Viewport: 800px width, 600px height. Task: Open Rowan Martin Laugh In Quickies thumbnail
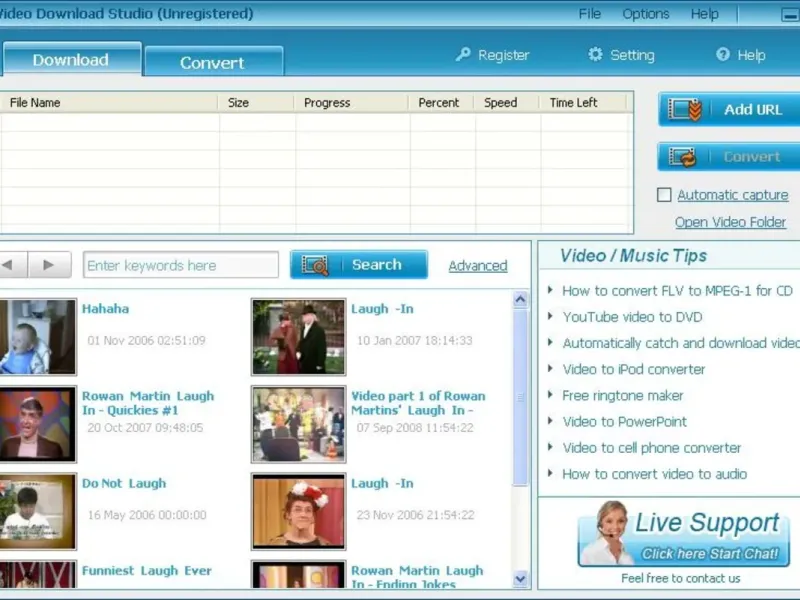click(x=37, y=424)
